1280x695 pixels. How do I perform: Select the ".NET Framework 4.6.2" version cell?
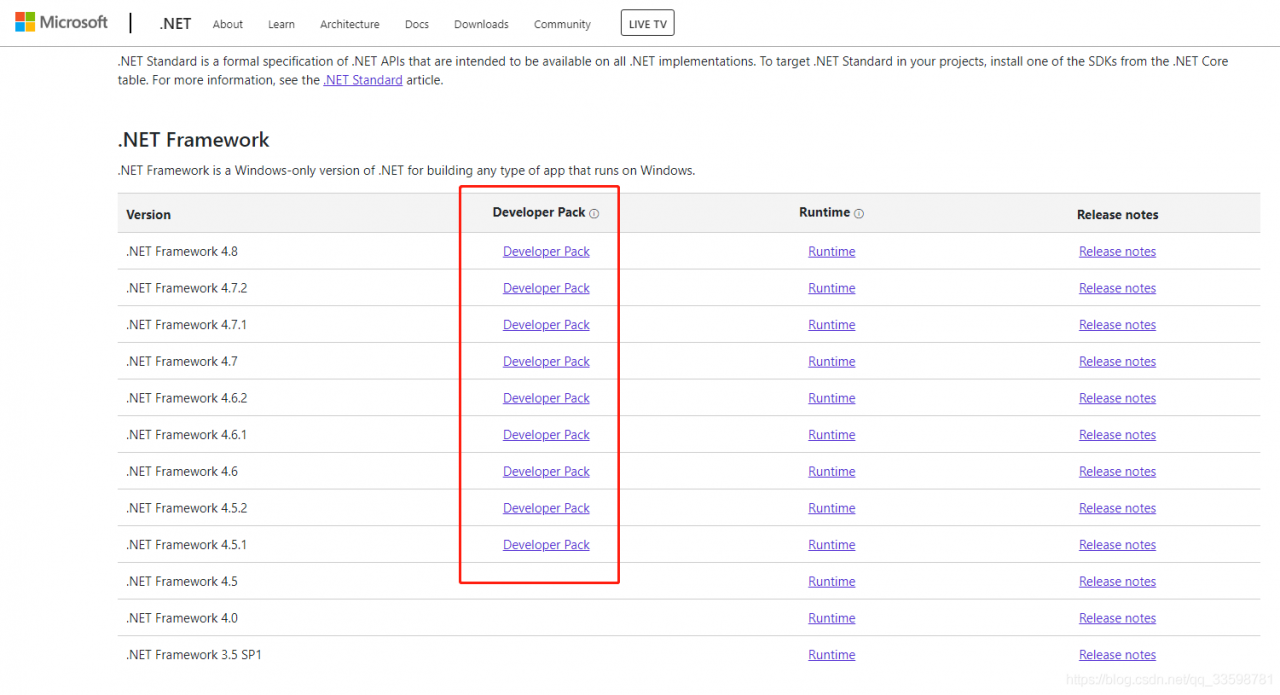187,398
